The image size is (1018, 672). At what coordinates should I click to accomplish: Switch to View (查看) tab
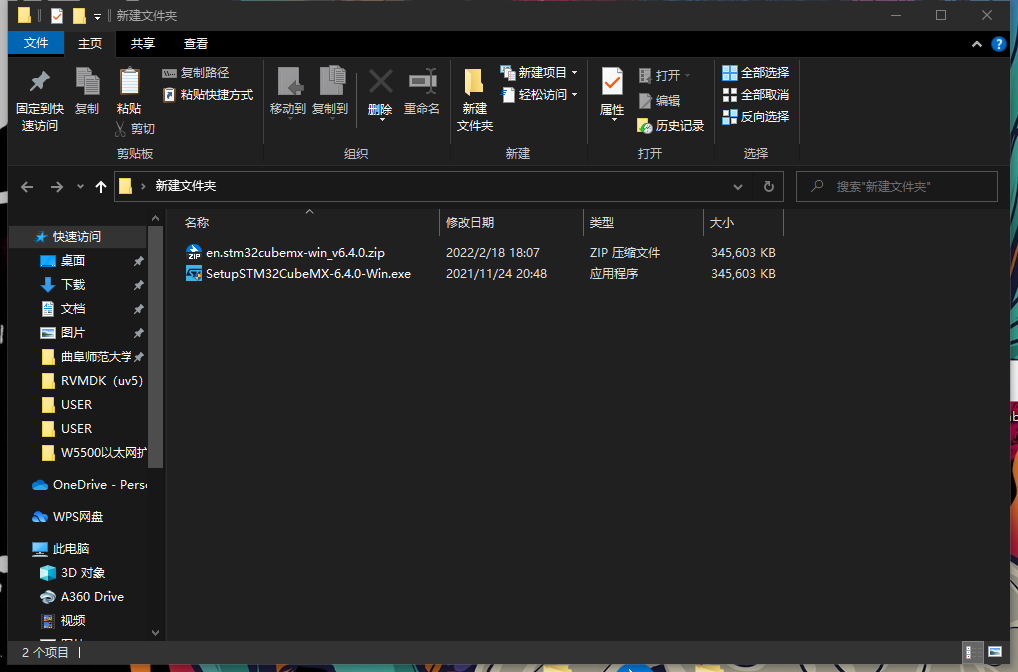coord(196,44)
